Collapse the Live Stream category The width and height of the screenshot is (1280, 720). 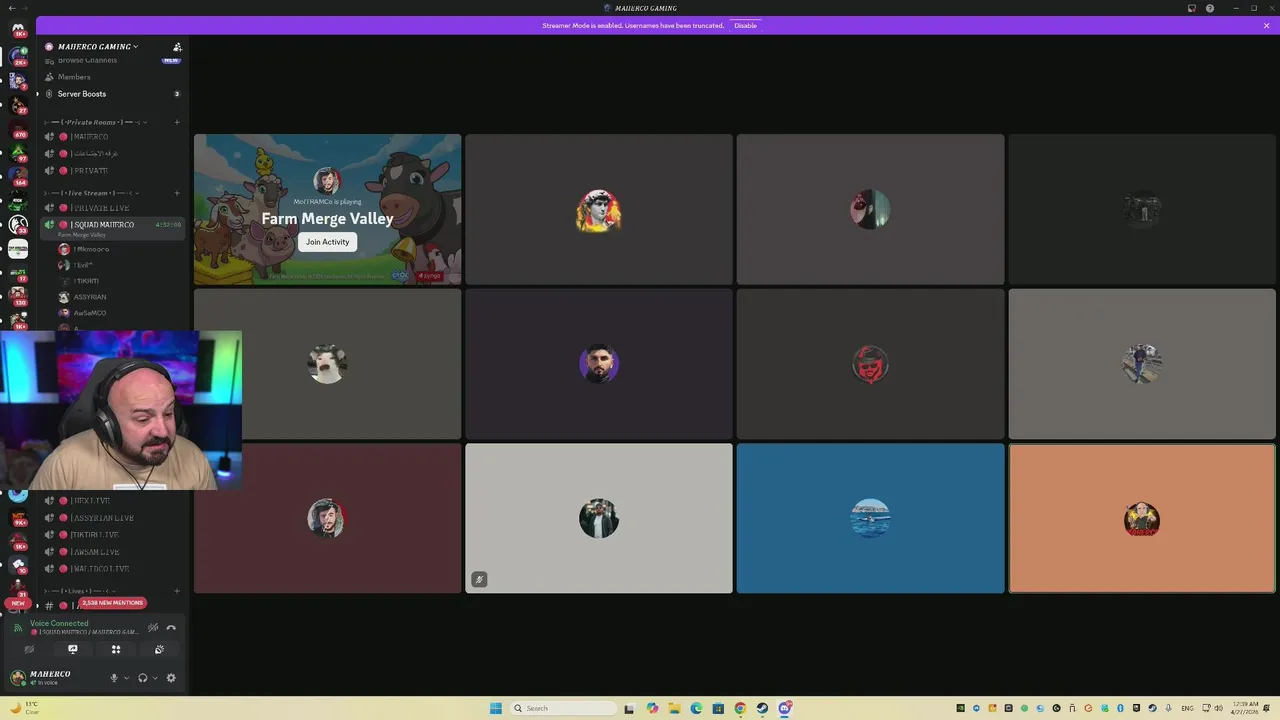point(90,193)
